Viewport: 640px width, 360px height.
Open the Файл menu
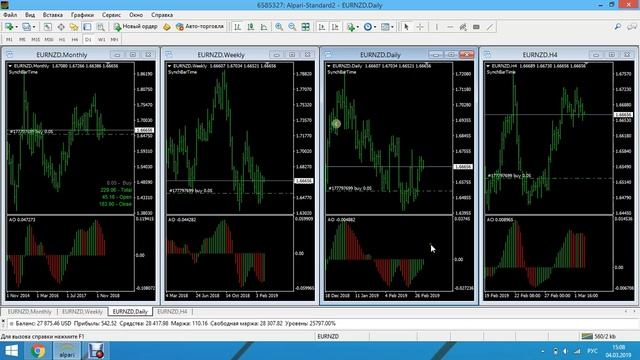[x=10, y=15]
